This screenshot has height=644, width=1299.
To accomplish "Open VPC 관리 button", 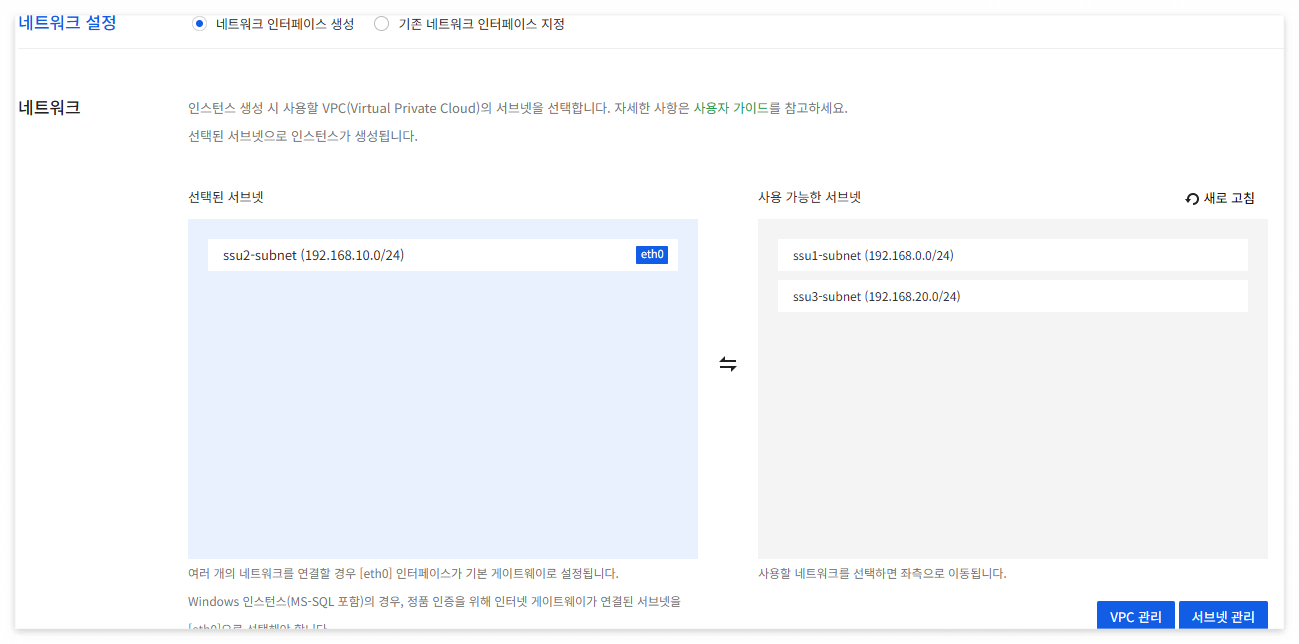I will point(1136,616).
